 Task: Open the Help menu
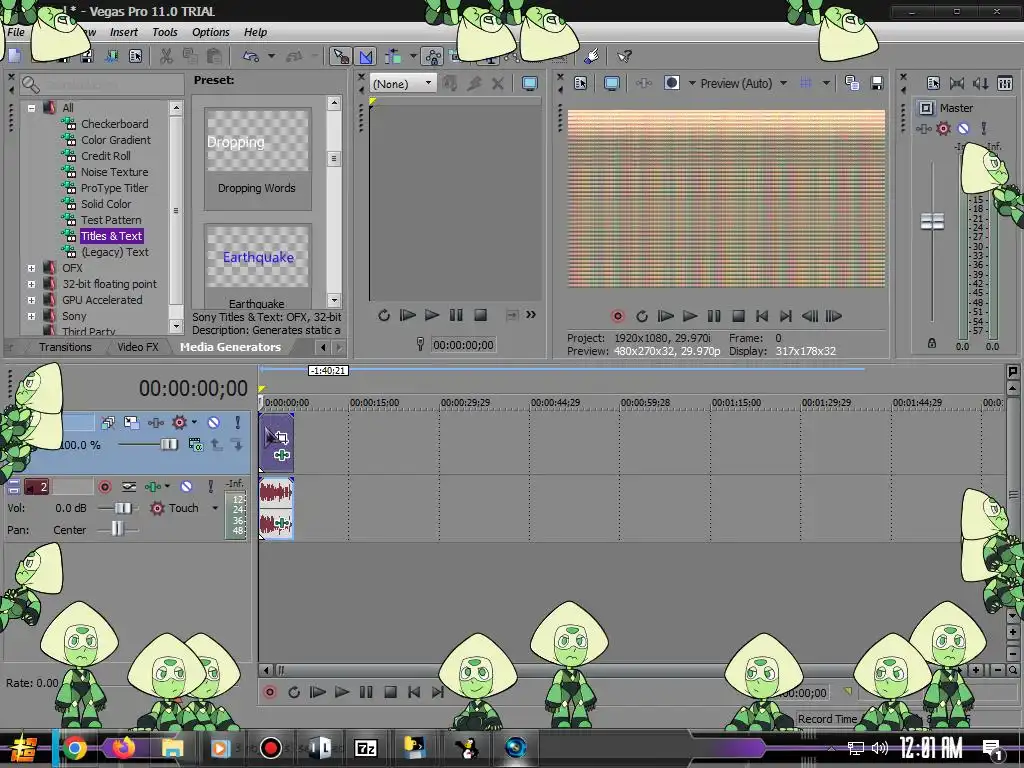tap(255, 32)
